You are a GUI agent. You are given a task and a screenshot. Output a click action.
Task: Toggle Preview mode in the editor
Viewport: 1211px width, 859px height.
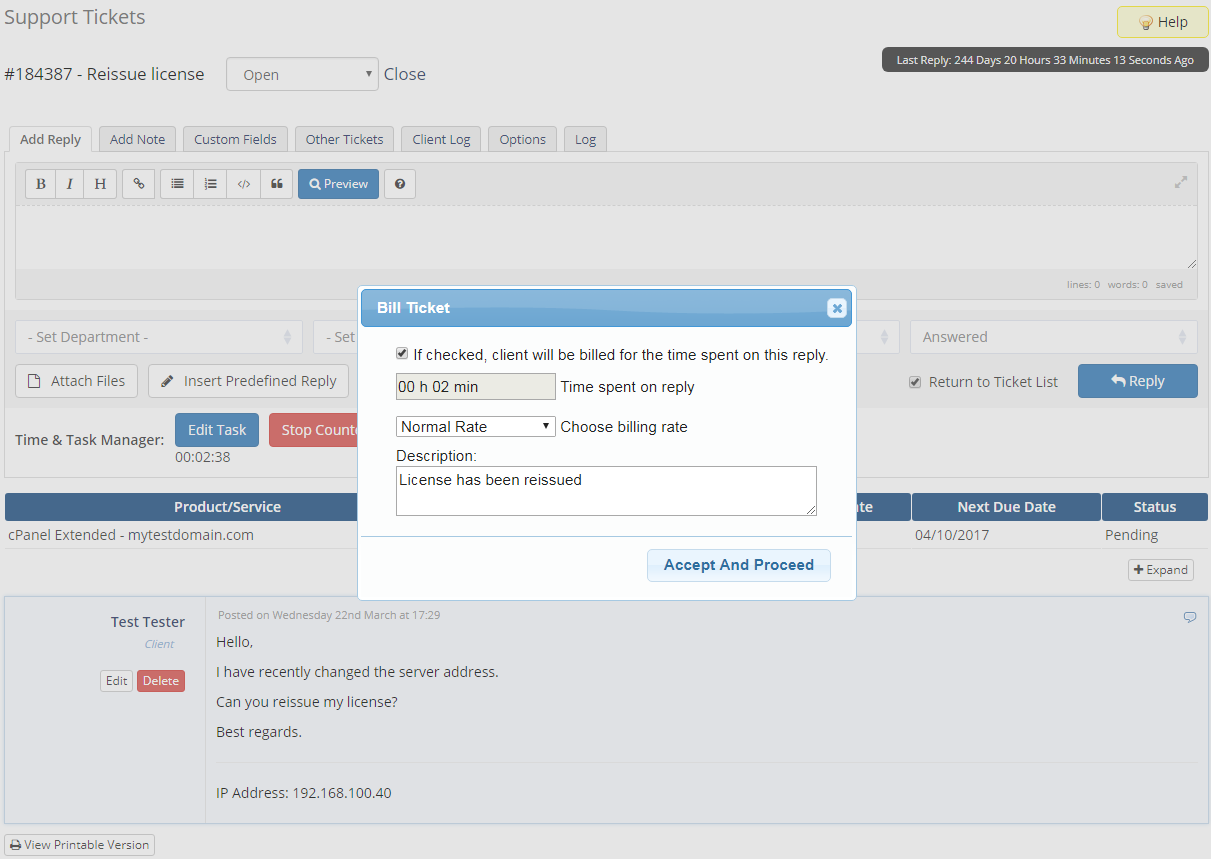click(338, 184)
